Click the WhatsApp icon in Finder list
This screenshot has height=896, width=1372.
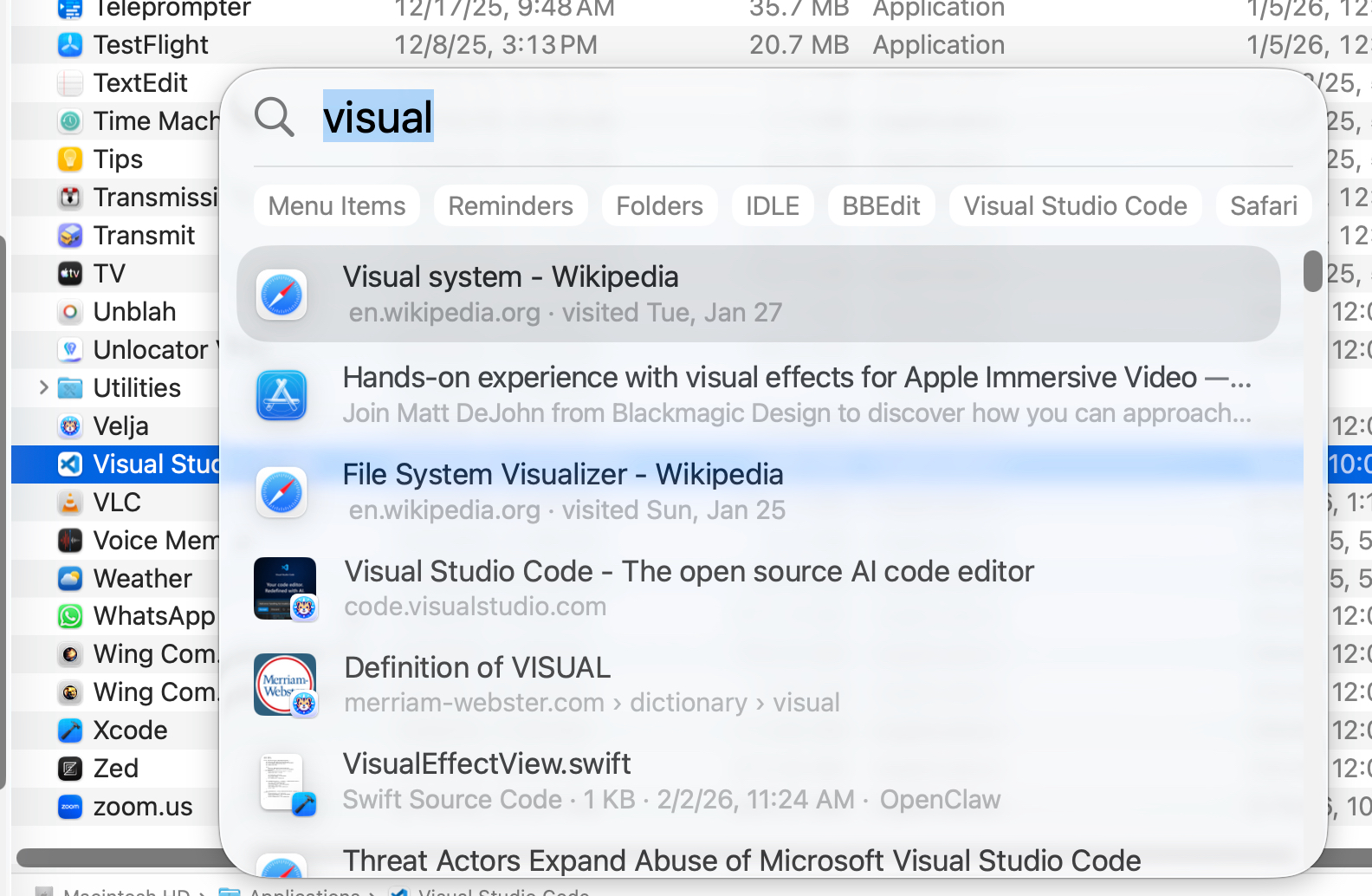[x=70, y=616]
